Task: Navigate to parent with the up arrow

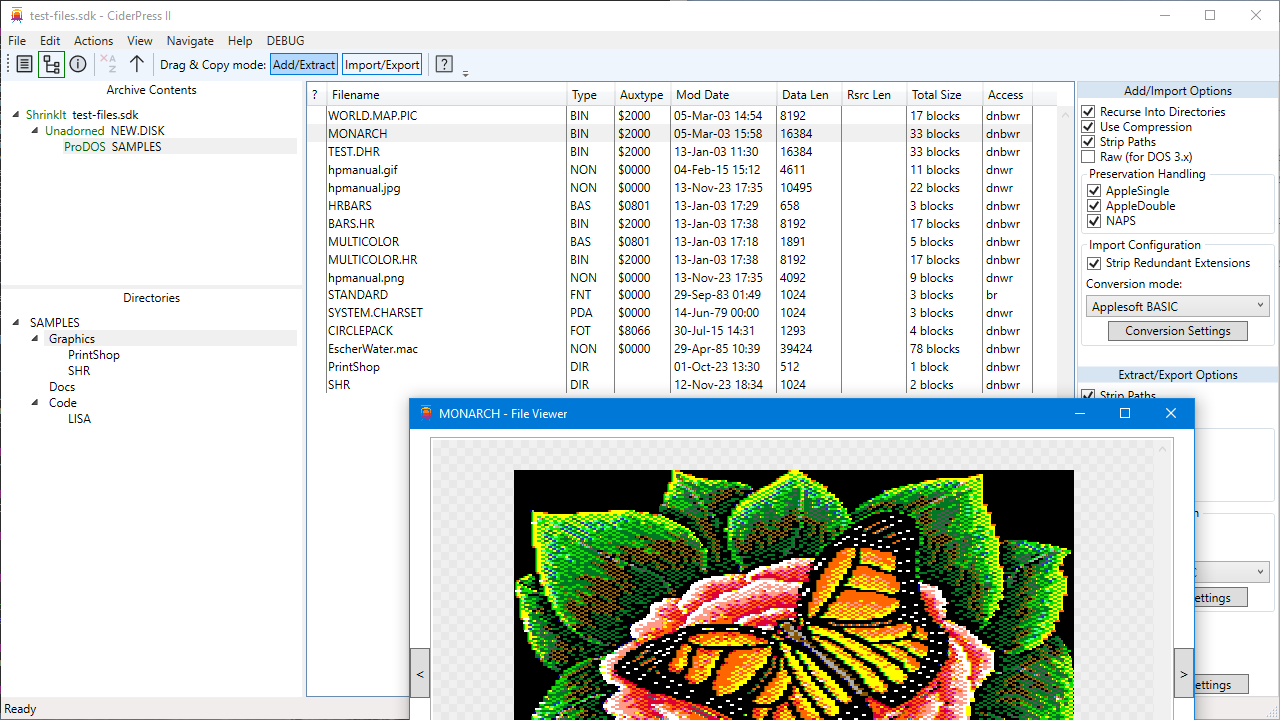Action: pyautogui.click(x=137, y=65)
